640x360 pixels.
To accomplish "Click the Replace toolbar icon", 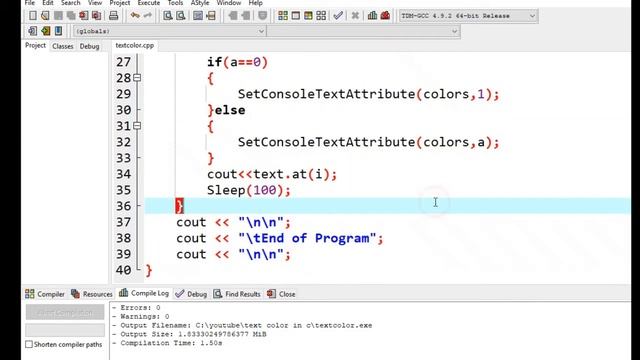I will tap(180, 16).
